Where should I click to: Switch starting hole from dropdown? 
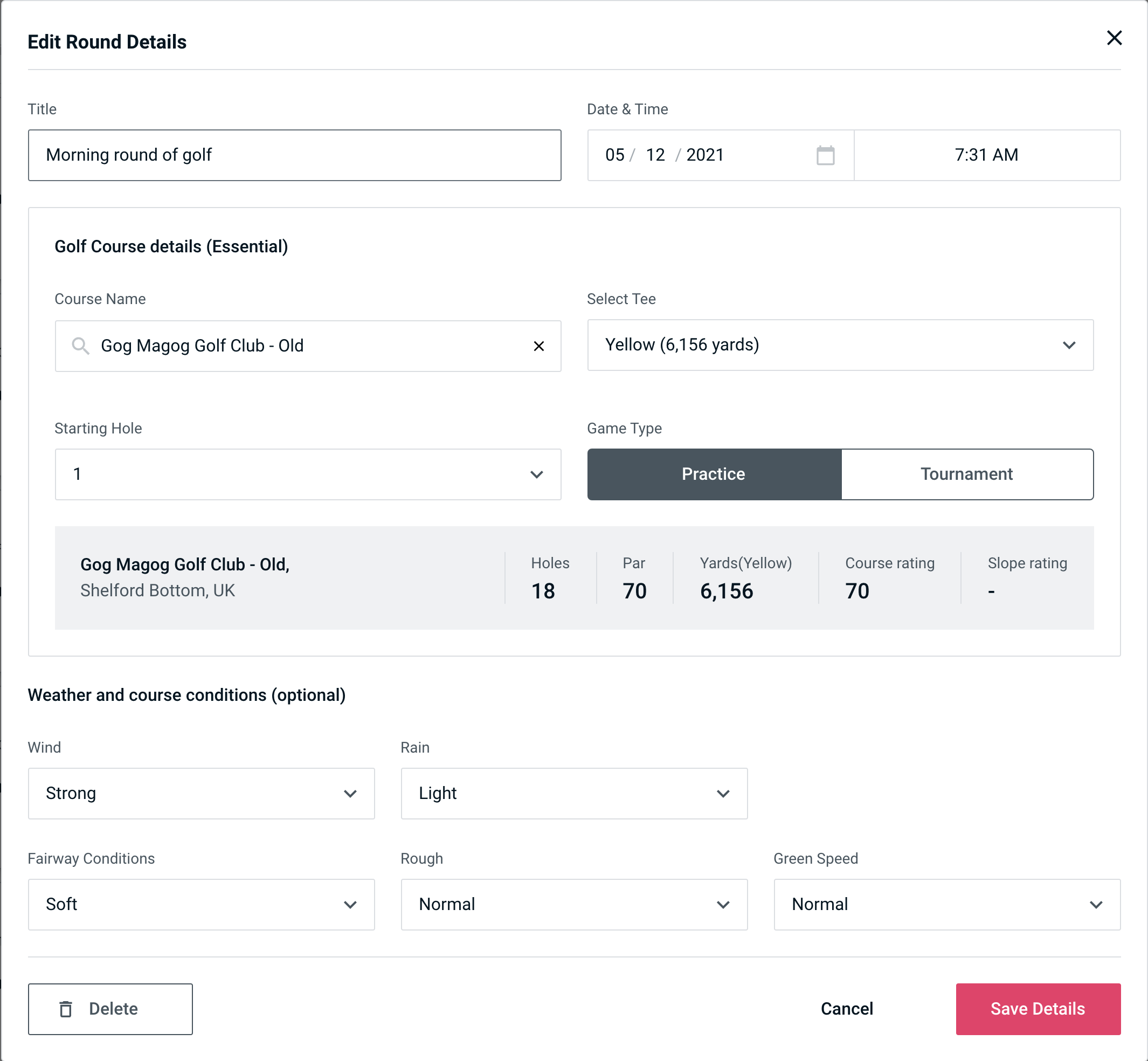click(307, 474)
